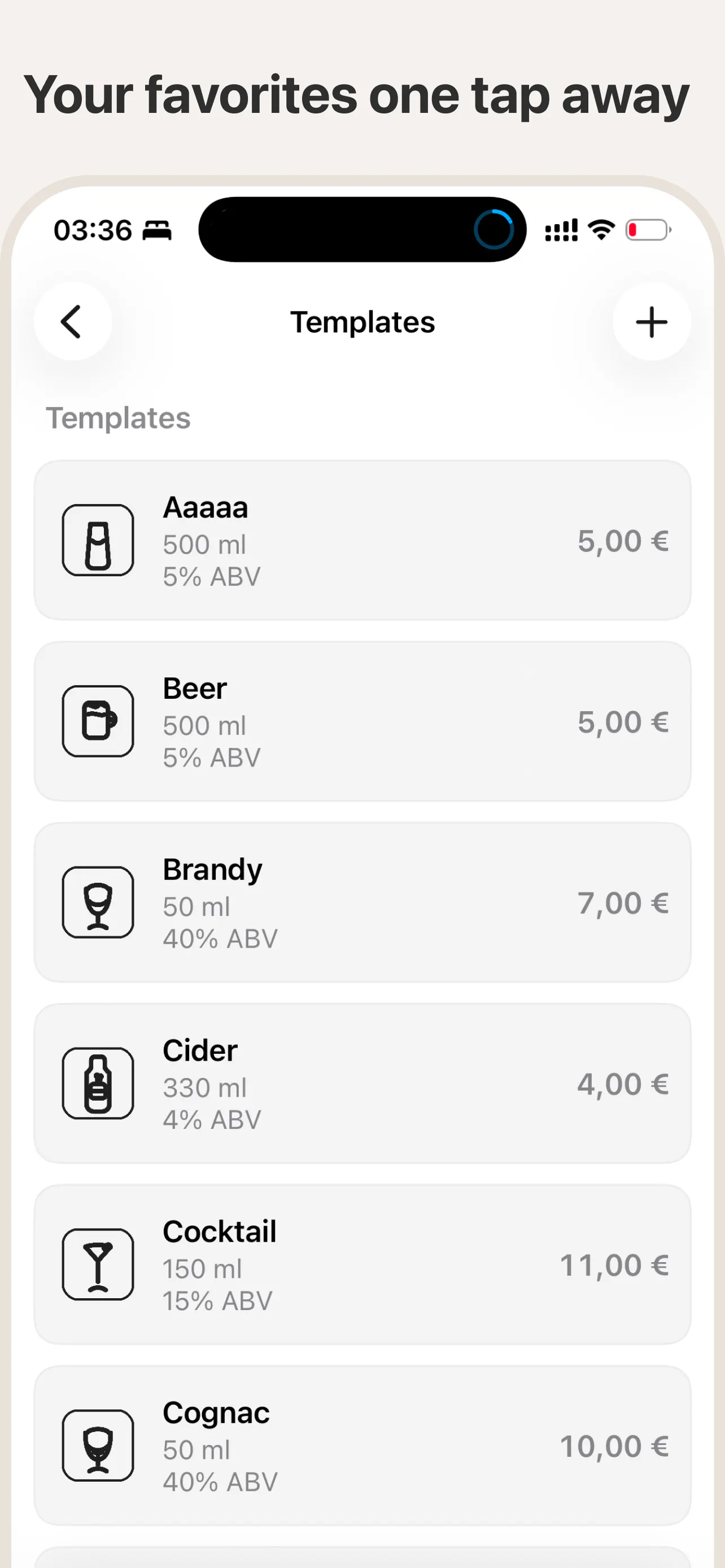
Task: Select the Cocktail martini glass icon
Action: (98, 1264)
